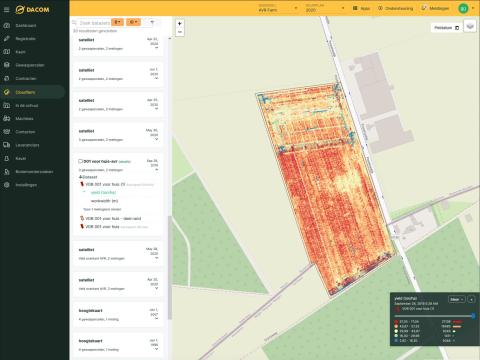Collapse the DOT dataset card

(x=156, y=170)
